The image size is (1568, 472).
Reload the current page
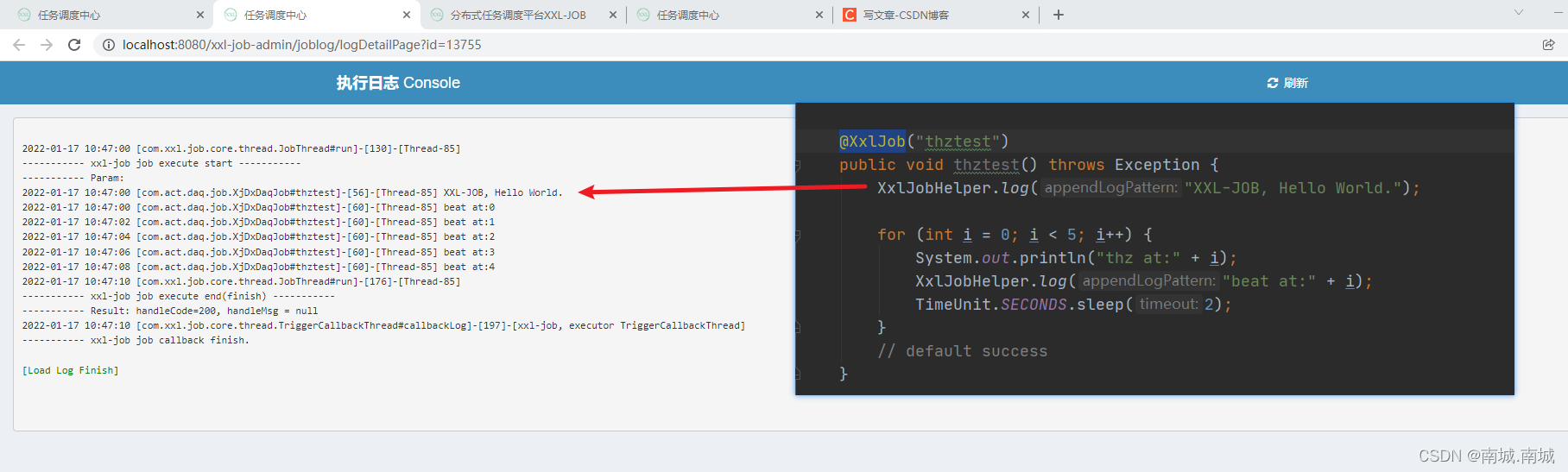(74, 45)
